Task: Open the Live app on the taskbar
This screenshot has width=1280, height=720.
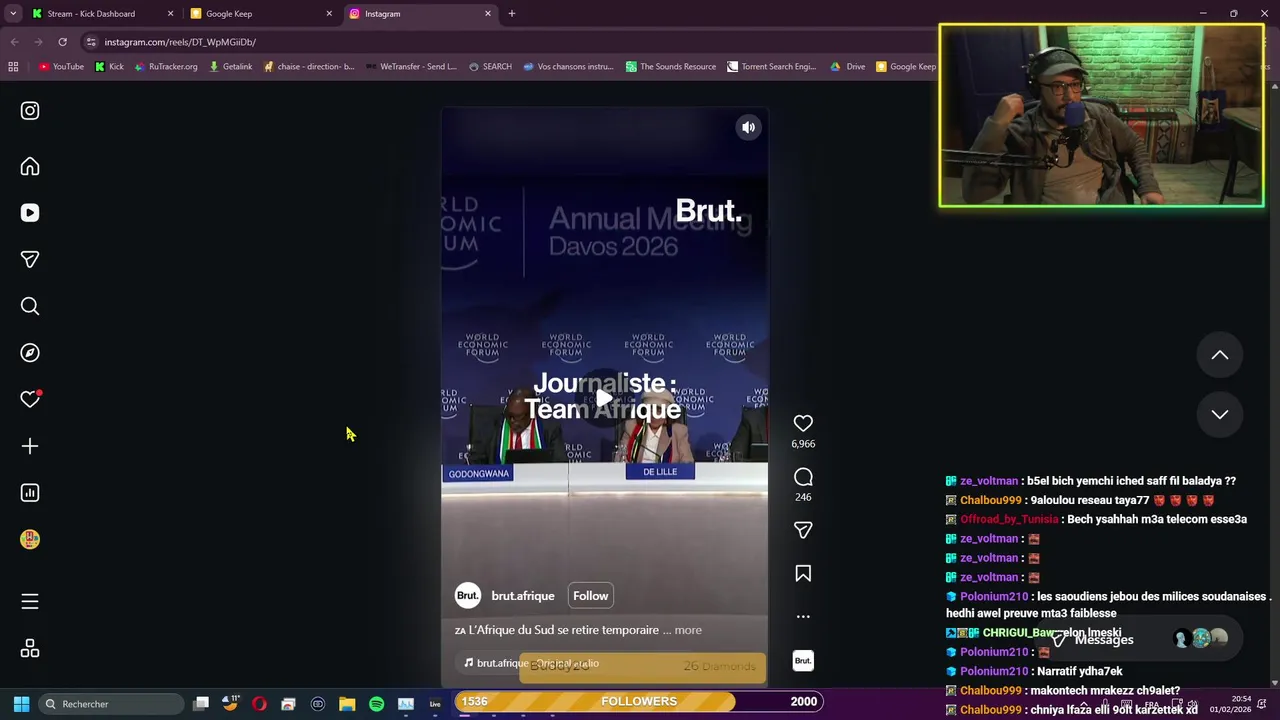Action: coord(435,704)
